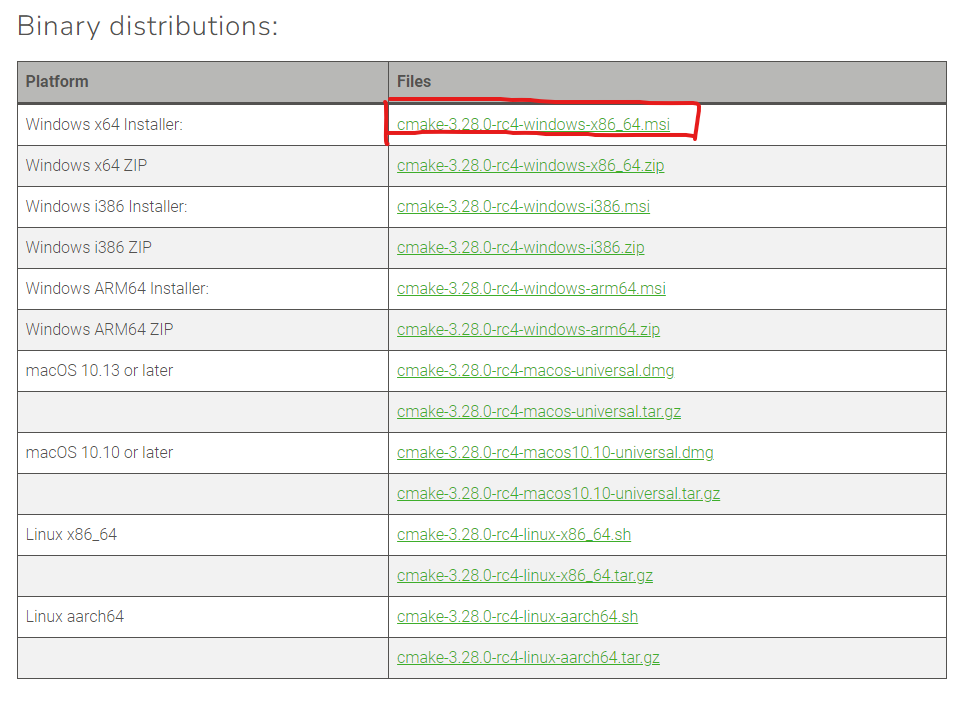Select the "Windows x64 Installer:" platform cell
Viewport: 965px width, 705px height.
pos(104,124)
